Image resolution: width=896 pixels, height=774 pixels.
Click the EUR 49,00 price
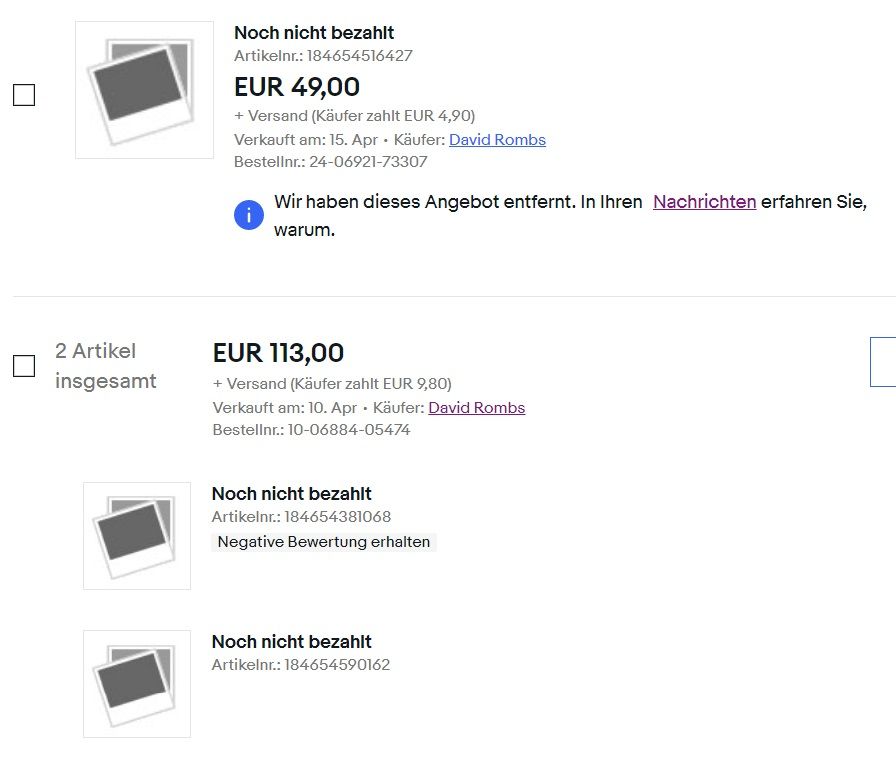[x=297, y=87]
